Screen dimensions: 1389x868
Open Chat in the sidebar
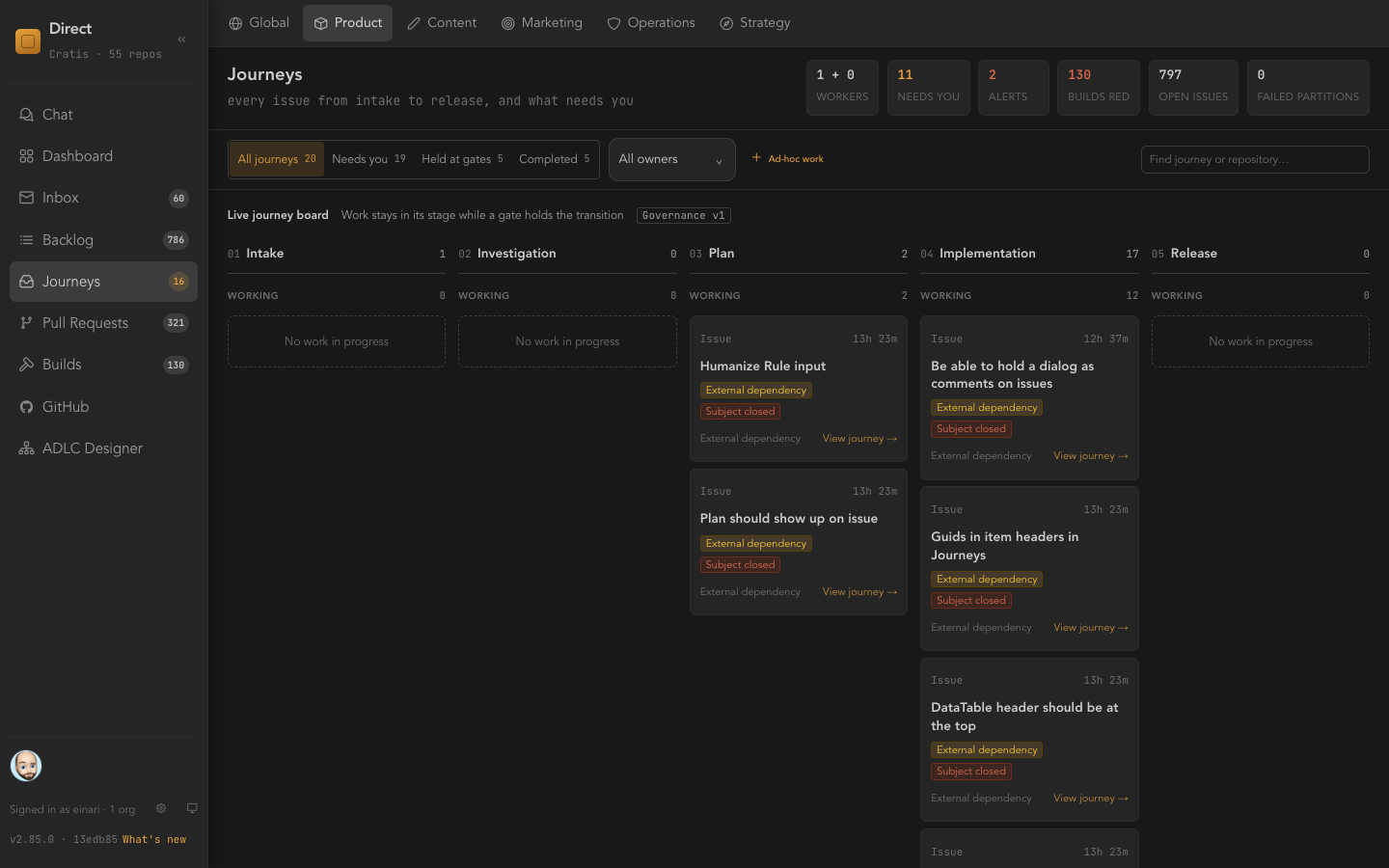point(103,115)
